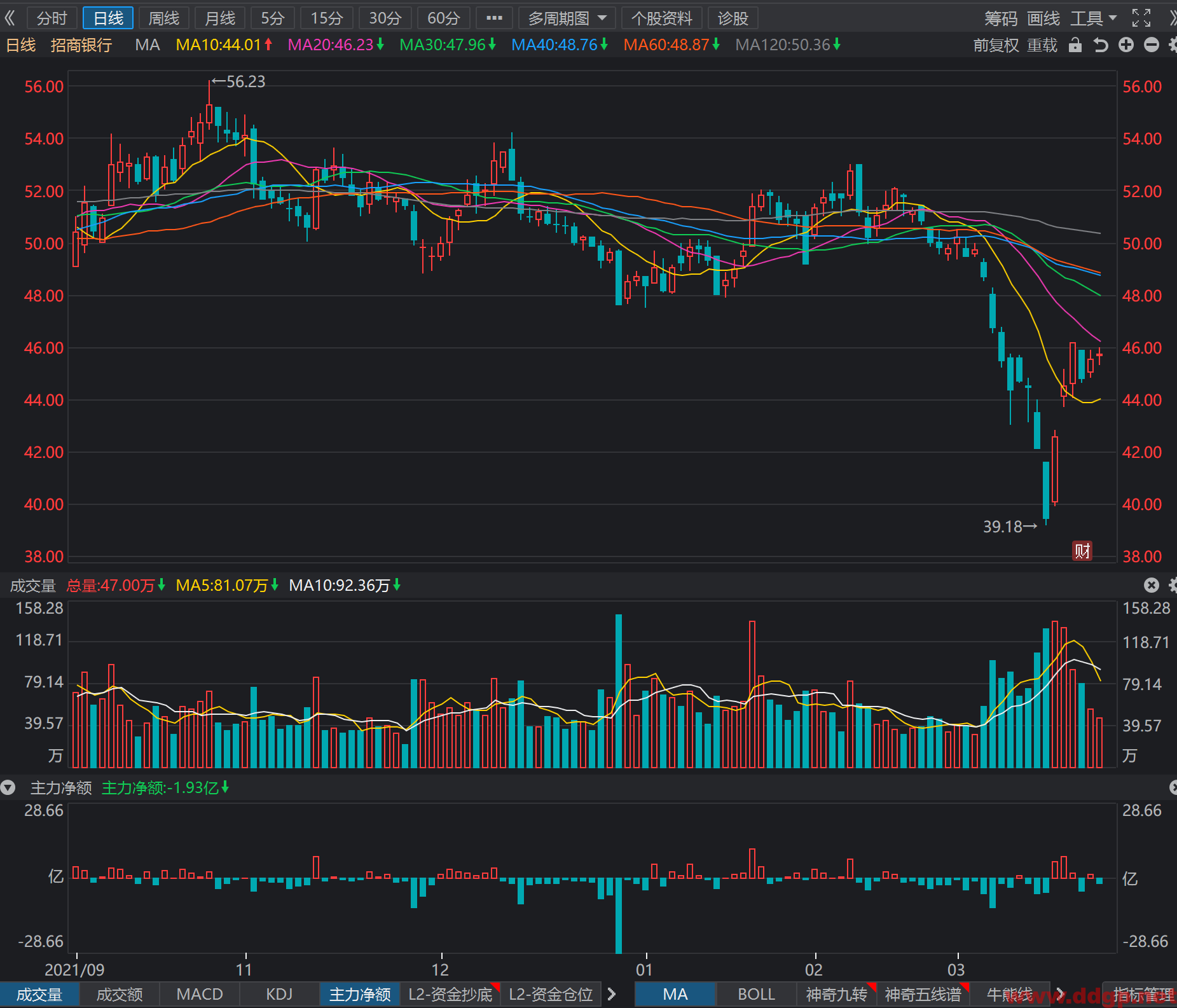Click the red 财 marker on chart
This screenshot has width=1177, height=1008.
point(1082,551)
